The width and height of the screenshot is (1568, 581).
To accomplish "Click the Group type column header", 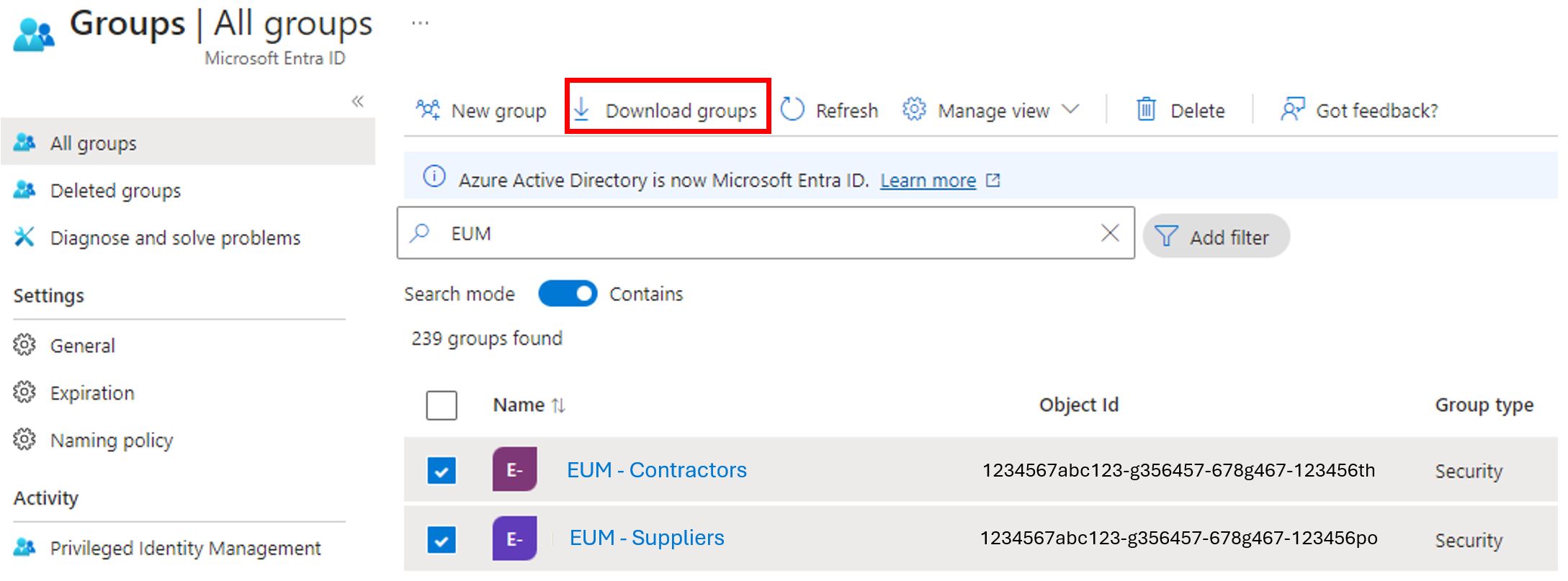I will (1484, 405).
